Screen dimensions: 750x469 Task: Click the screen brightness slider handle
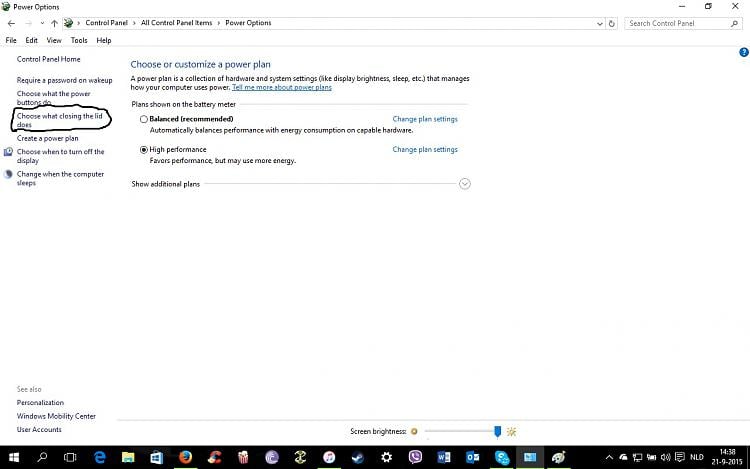497,432
